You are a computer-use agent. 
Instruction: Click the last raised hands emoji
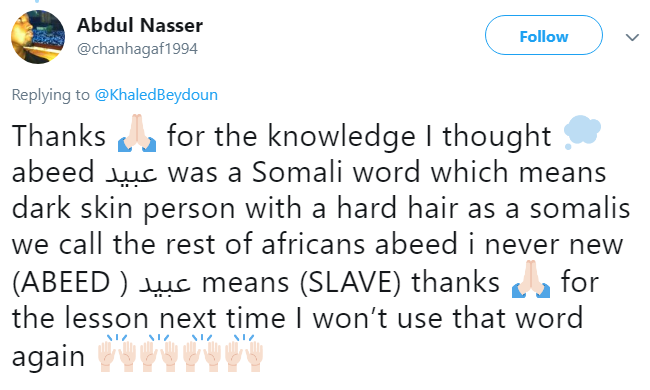tap(244, 353)
